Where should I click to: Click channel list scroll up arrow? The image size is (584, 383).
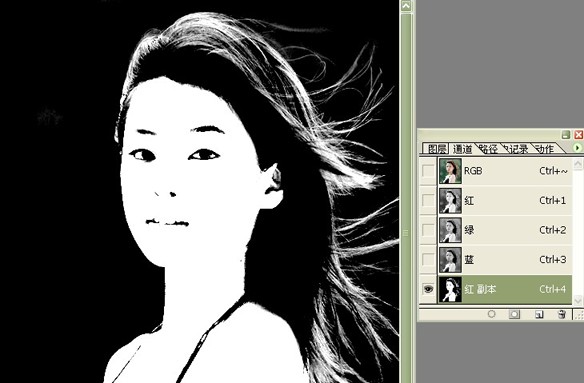pos(578,164)
